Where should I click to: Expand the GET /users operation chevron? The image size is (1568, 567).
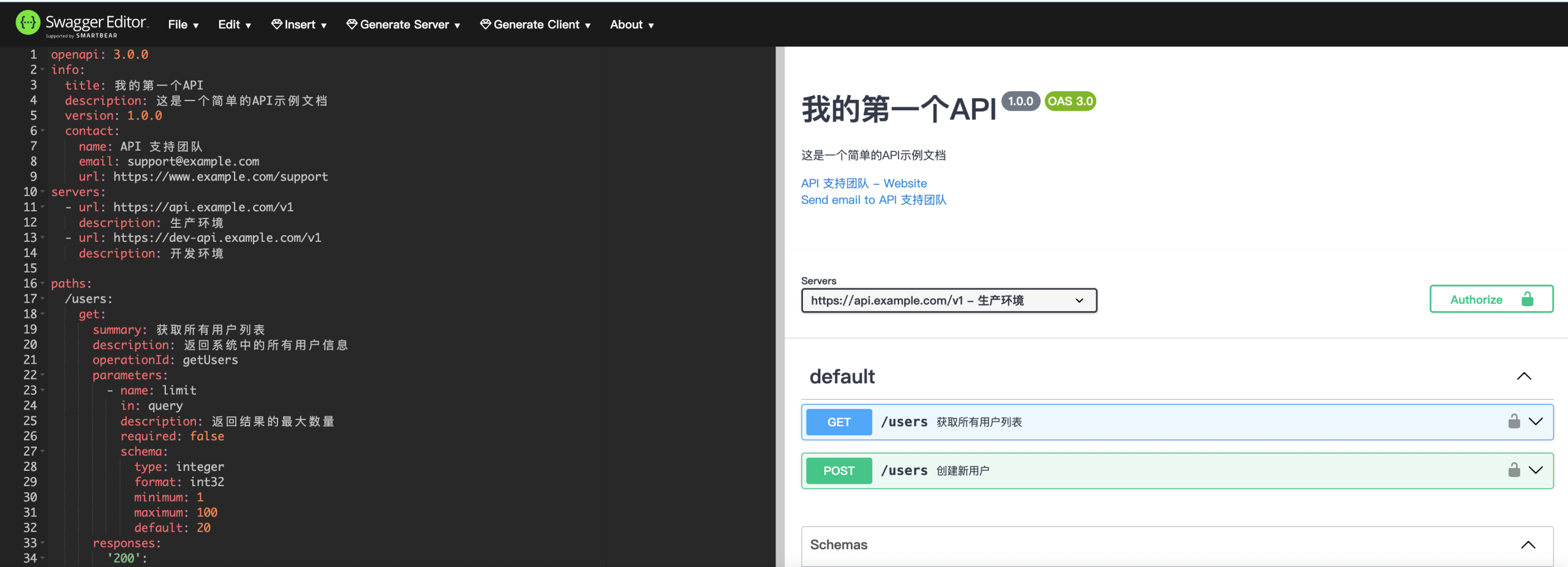1536,421
